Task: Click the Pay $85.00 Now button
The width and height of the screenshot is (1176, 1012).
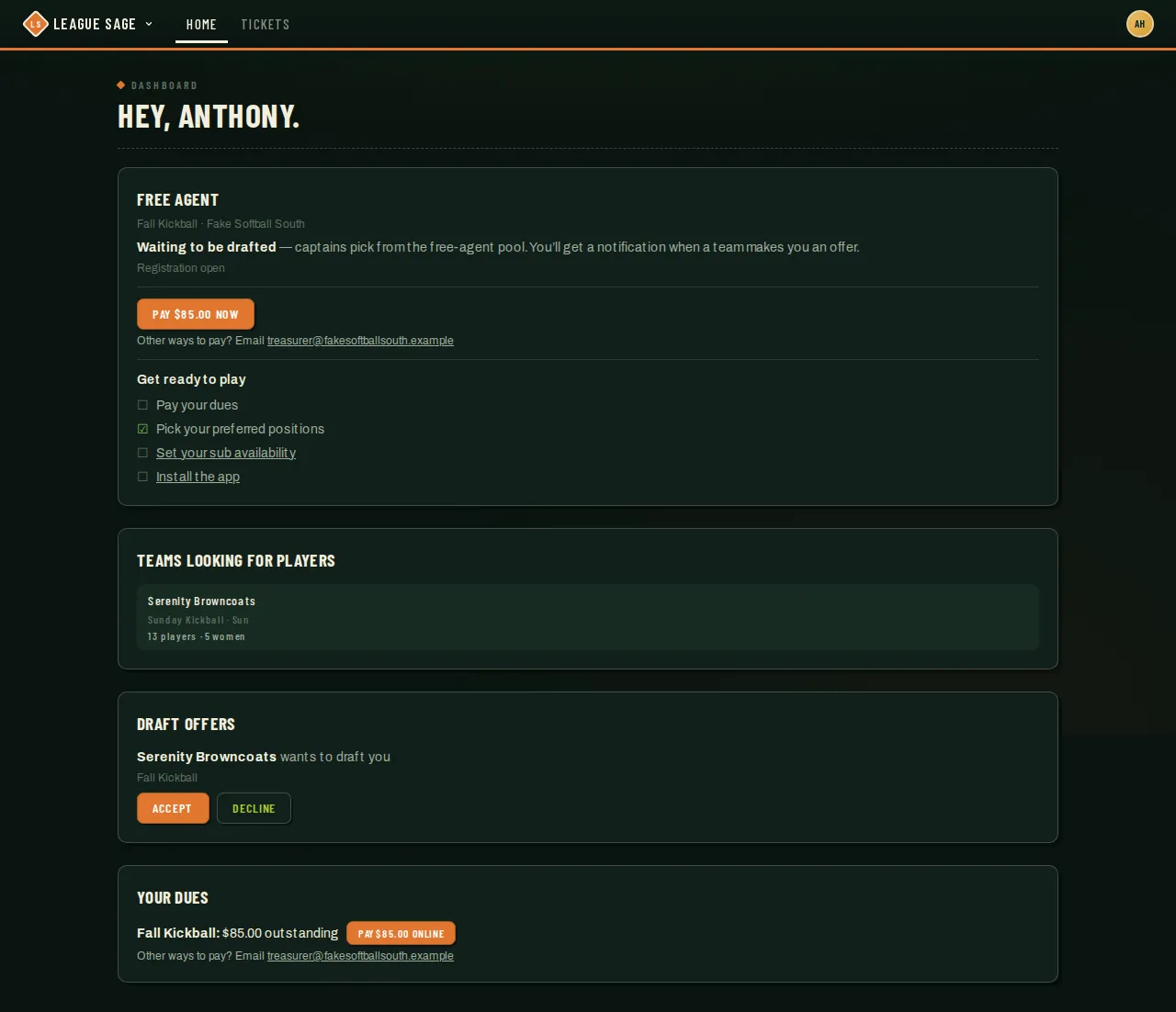Action: pos(196,314)
